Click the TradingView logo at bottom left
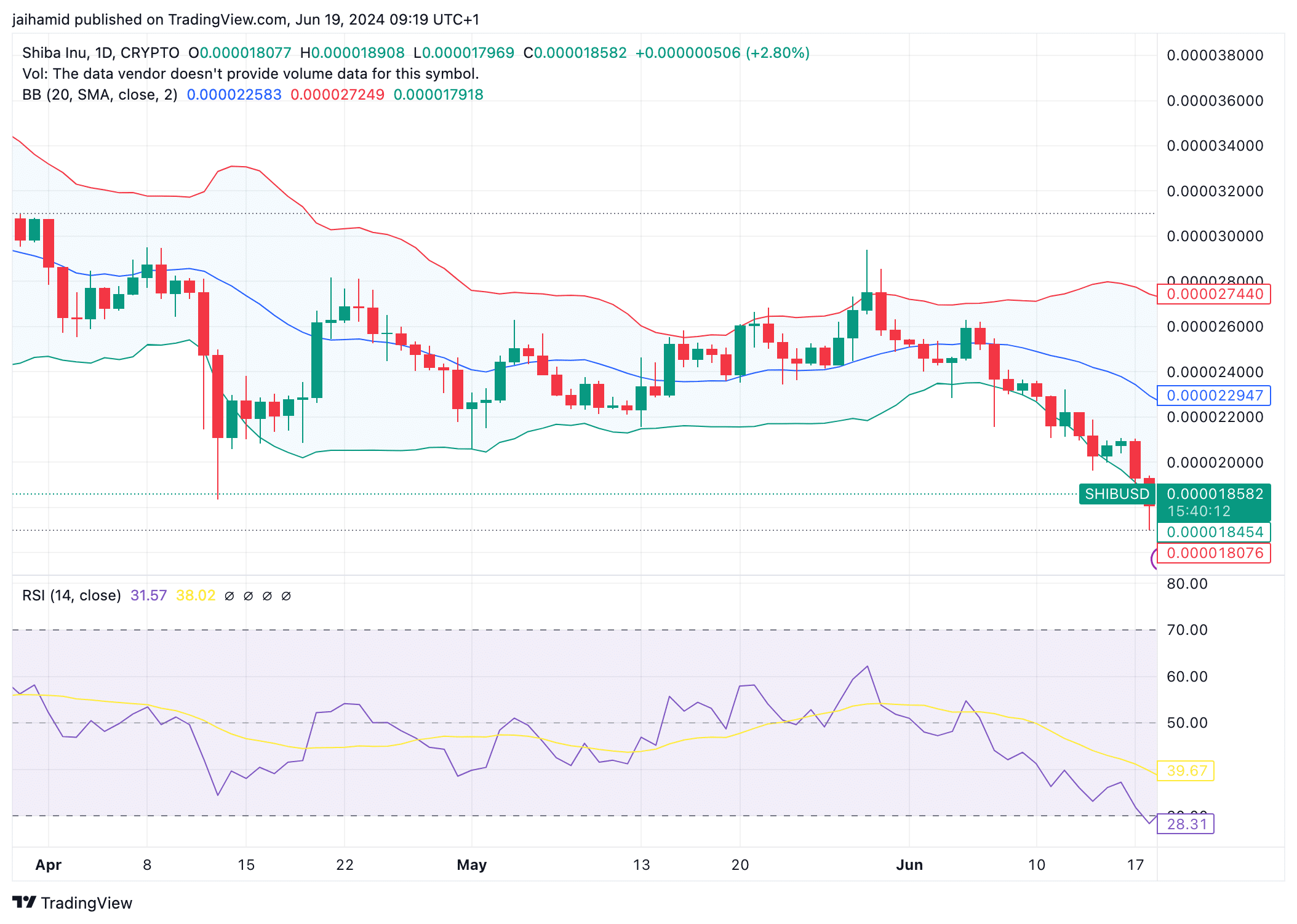 tap(72, 902)
